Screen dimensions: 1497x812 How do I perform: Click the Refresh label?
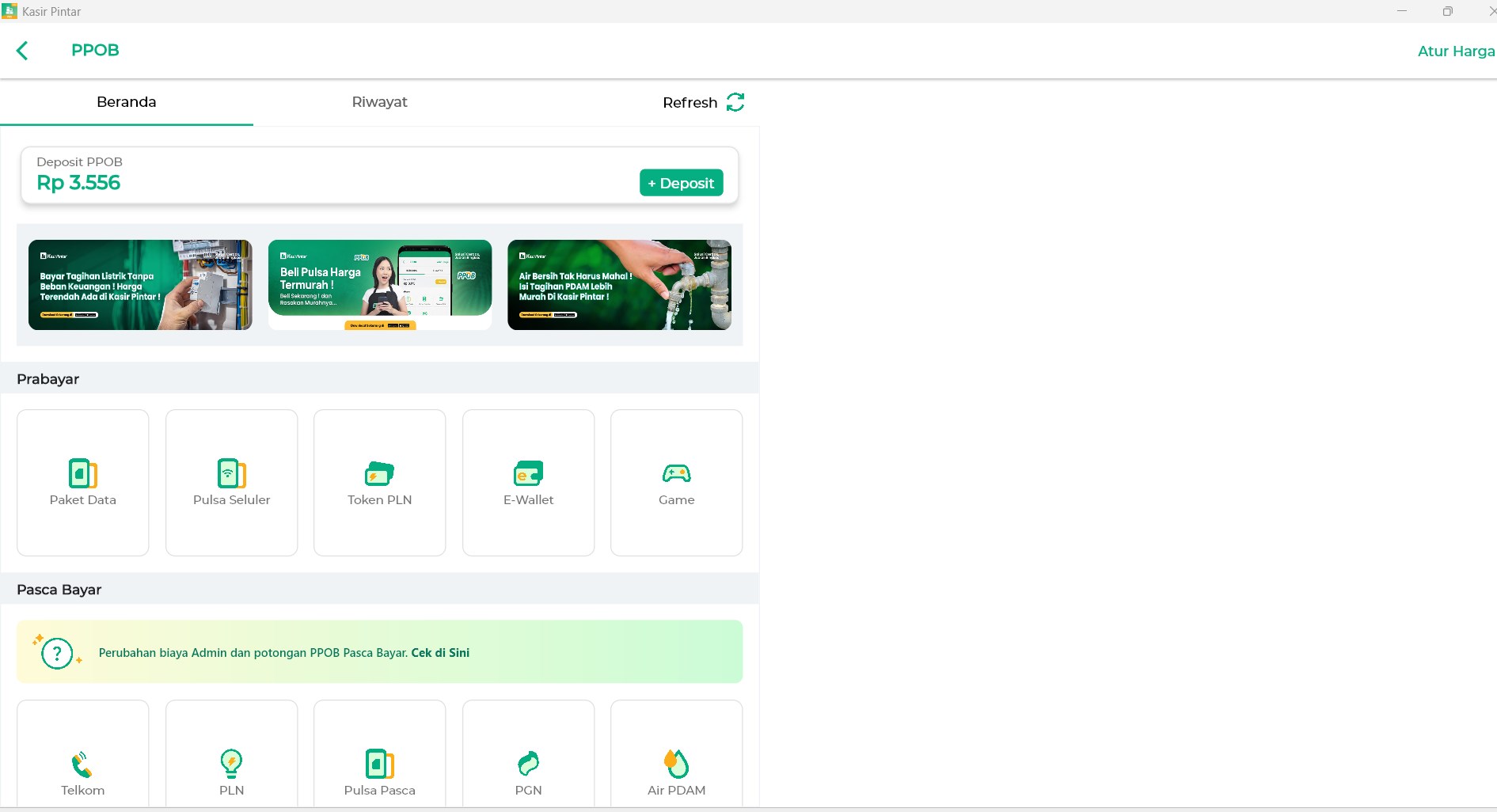click(690, 103)
